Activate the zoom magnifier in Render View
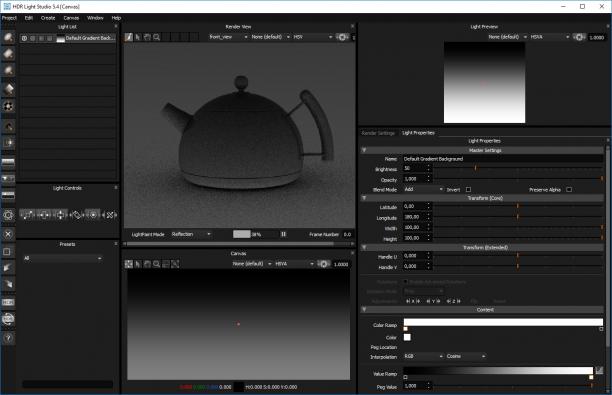The image size is (612, 395). pos(157,37)
